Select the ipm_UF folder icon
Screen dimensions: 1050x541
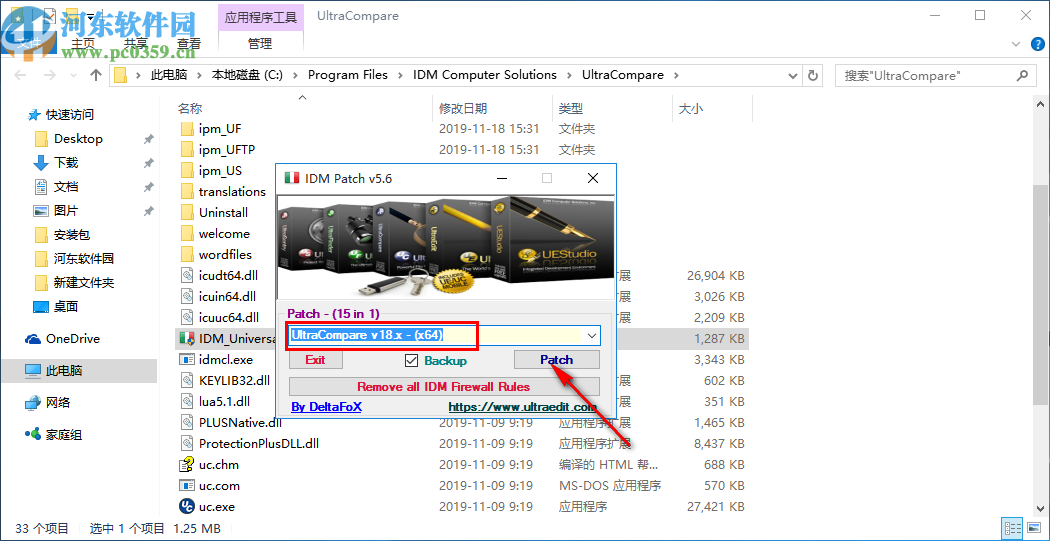point(187,129)
